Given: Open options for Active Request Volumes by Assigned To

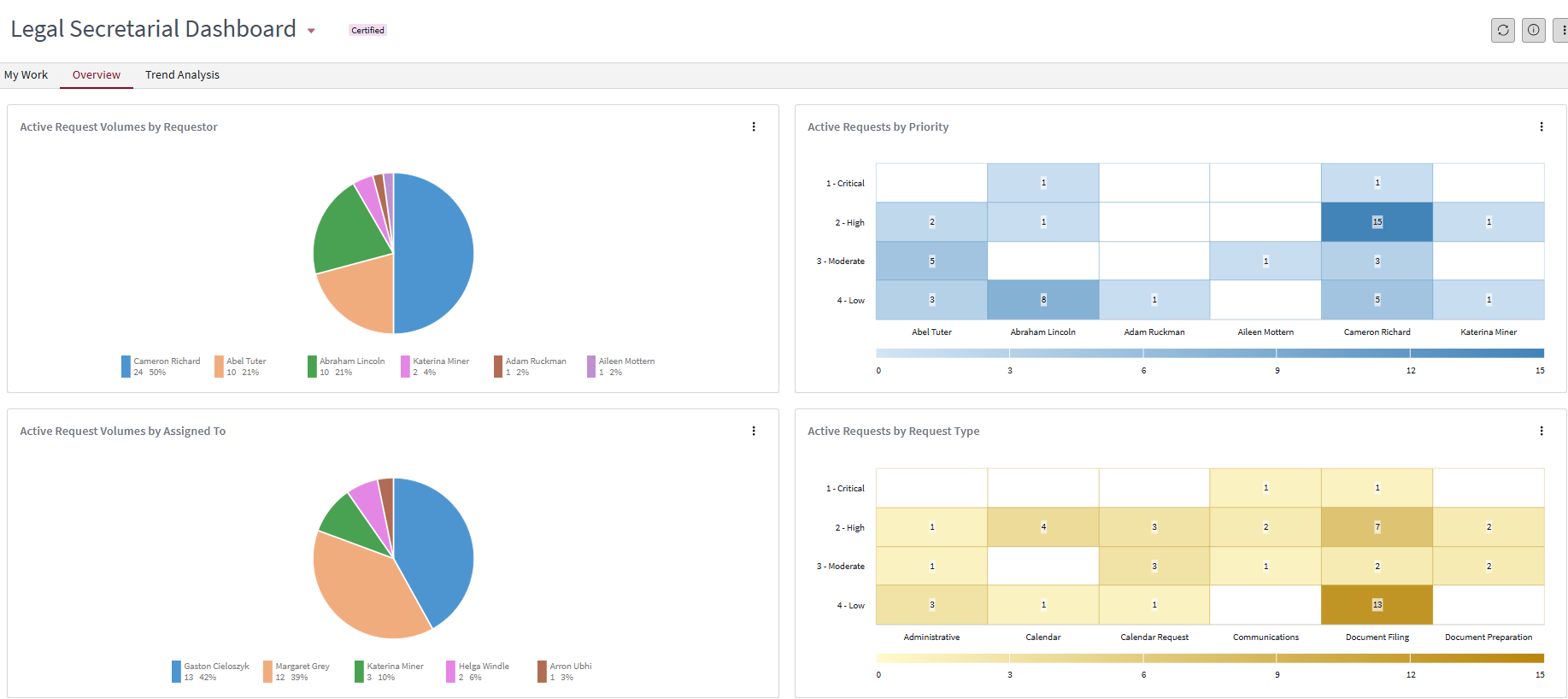Looking at the screenshot, I should click(753, 431).
